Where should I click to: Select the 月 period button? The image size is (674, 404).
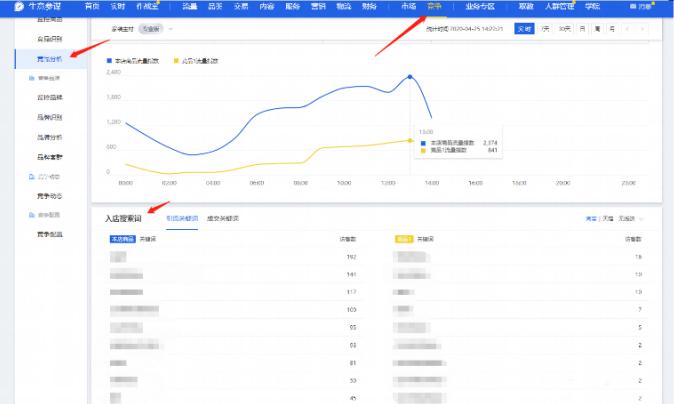point(612,29)
